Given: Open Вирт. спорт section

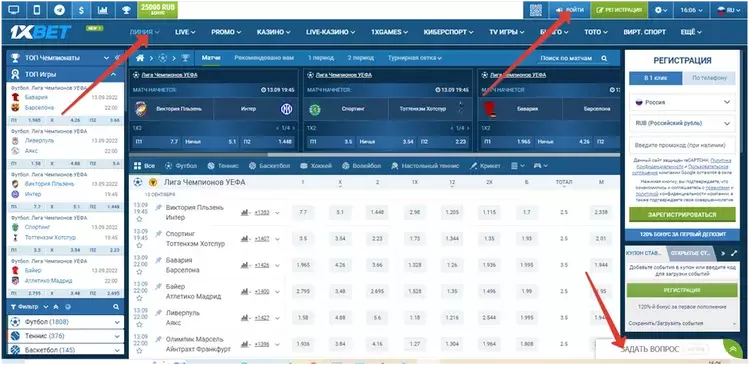Looking at the screenshot, I should [x=644, y=32].
